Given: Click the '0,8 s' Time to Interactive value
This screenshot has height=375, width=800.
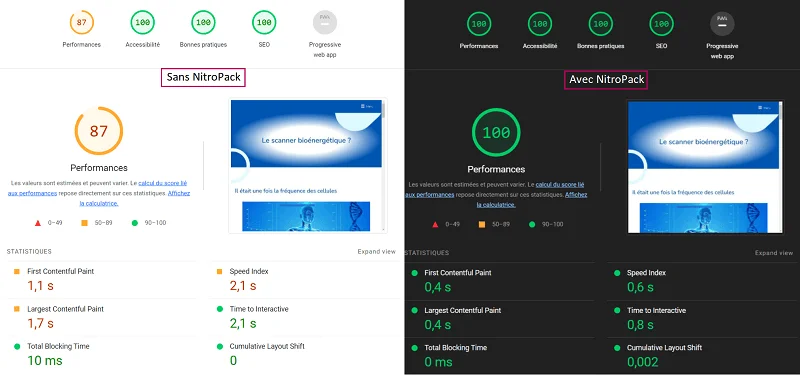Looking at the screenshot, I should point(640,325).
